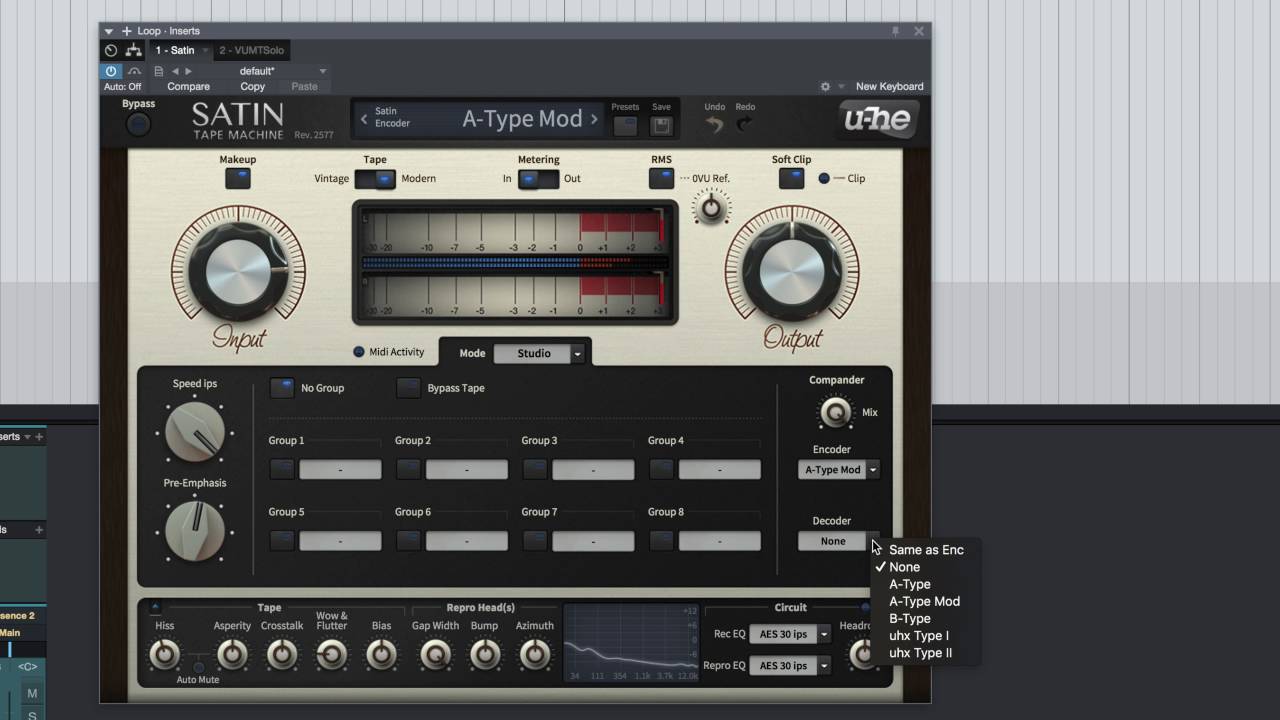The width and height of the screenshot is (1280, 720).
Task: Click the Hiss knob
Action: (165, 655)
